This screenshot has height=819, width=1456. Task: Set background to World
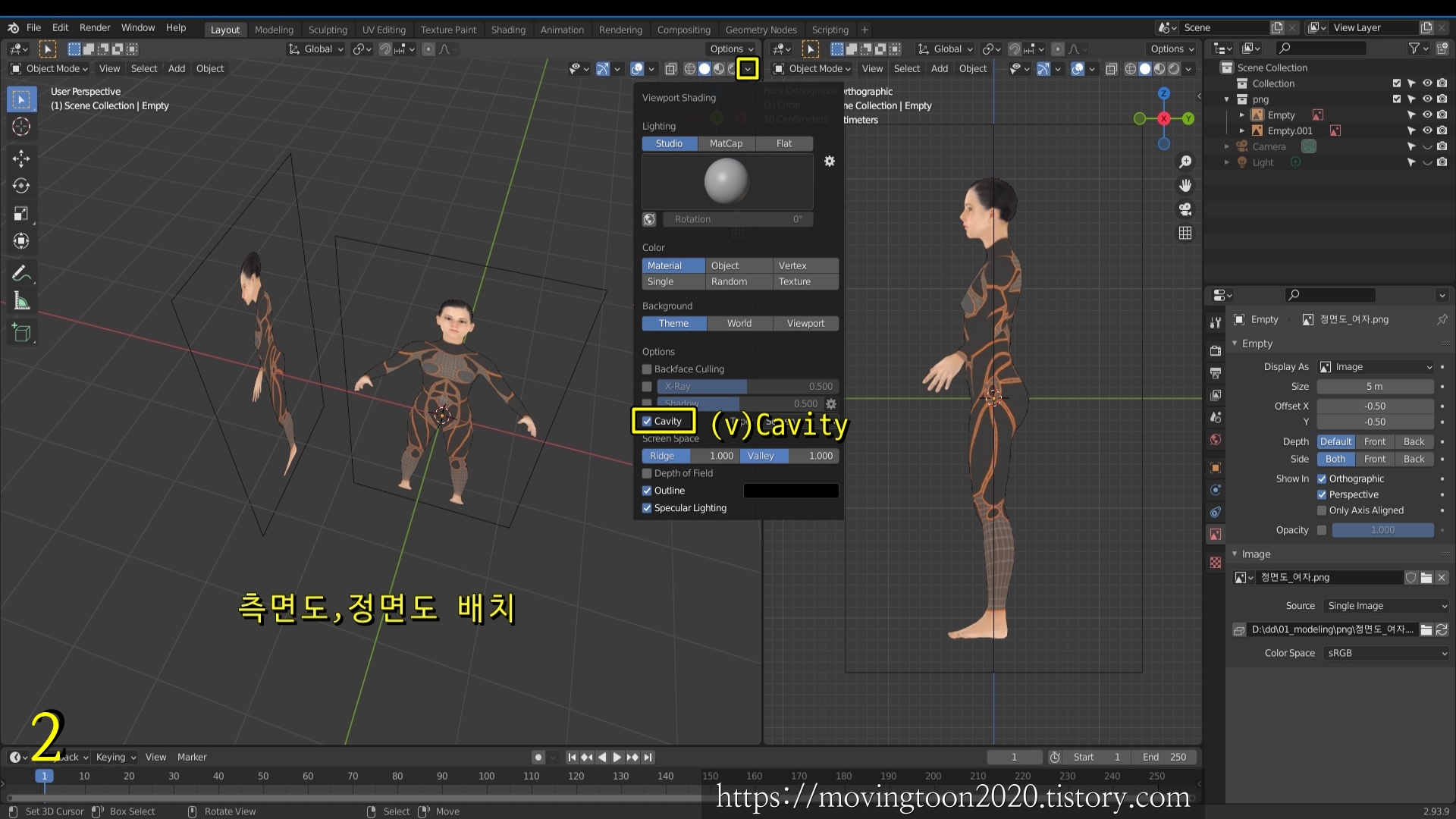tap(739, 324)
